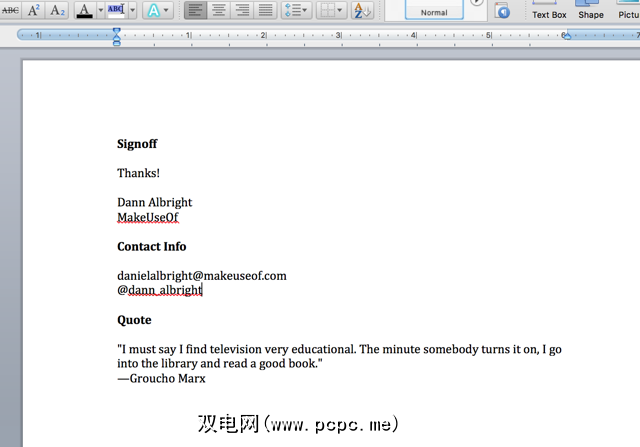The width and height of the screenshot is (640, 447).
Task: Insert a Text Box
Action: (x=549, y=11)
